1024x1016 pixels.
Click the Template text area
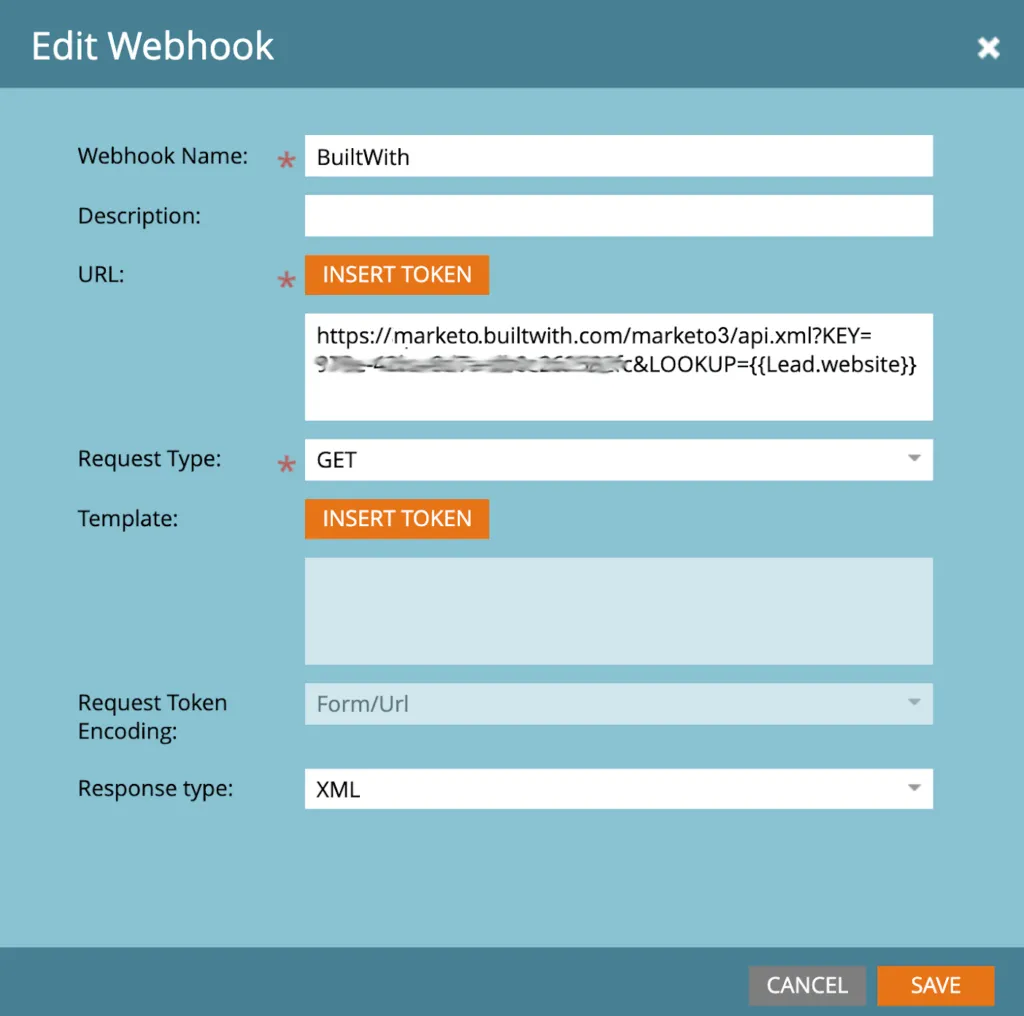point(618,611)
